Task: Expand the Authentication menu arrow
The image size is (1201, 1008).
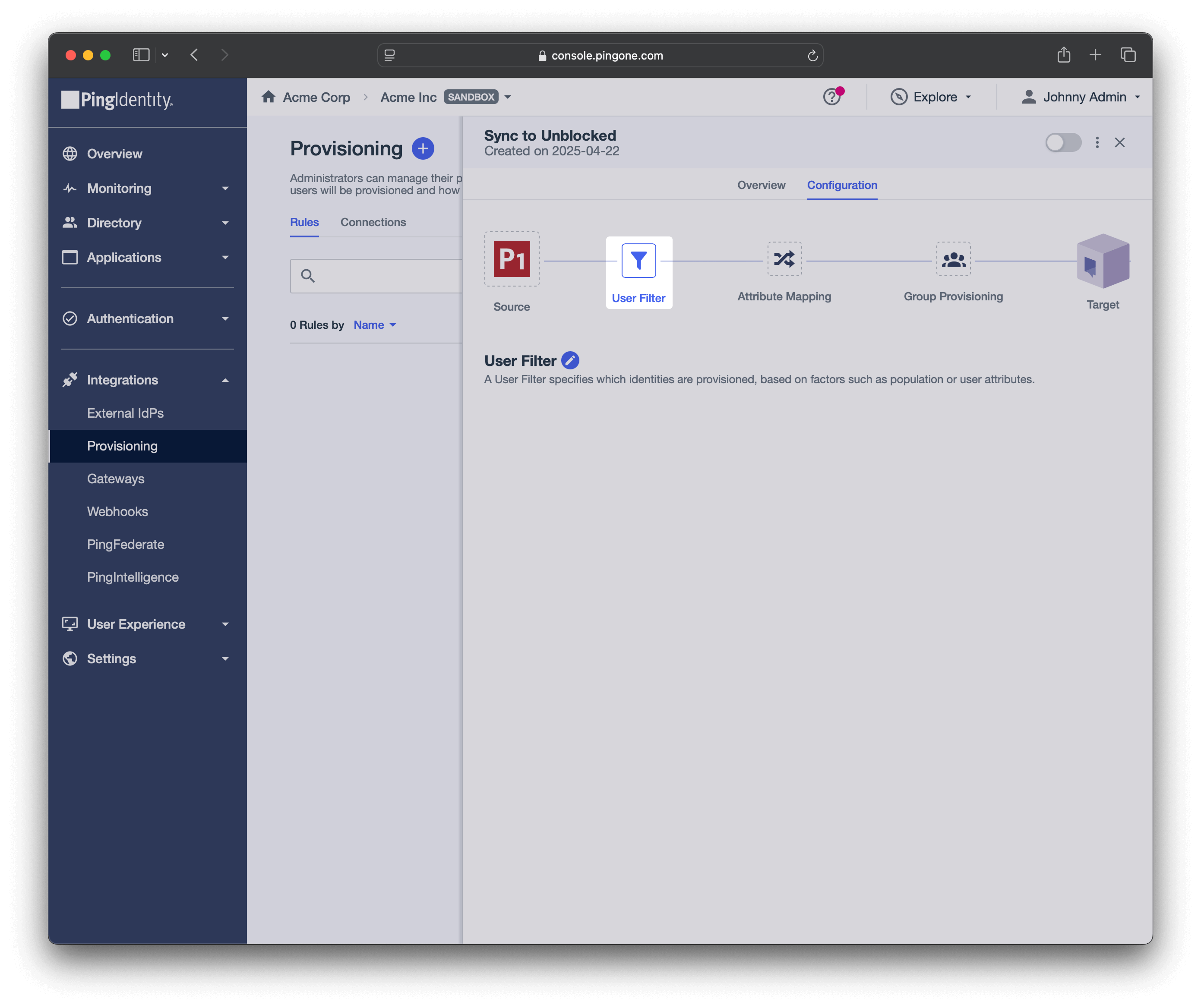Action: click(225, 319)
